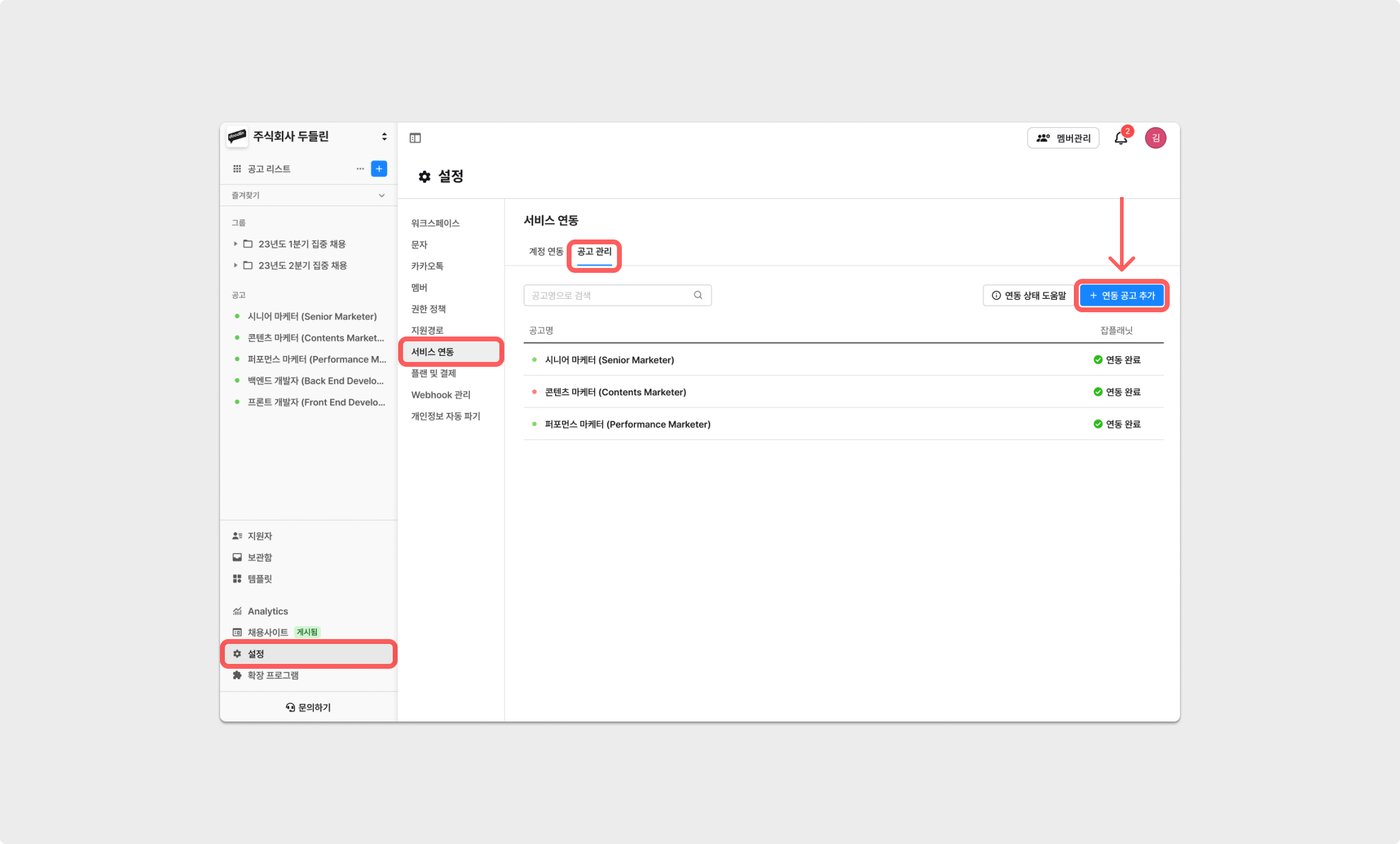Click the 연동 상태 도움말 button
Image resolution: width=1400 pixels, height=844 pixels.
[x=1028, y=296]
